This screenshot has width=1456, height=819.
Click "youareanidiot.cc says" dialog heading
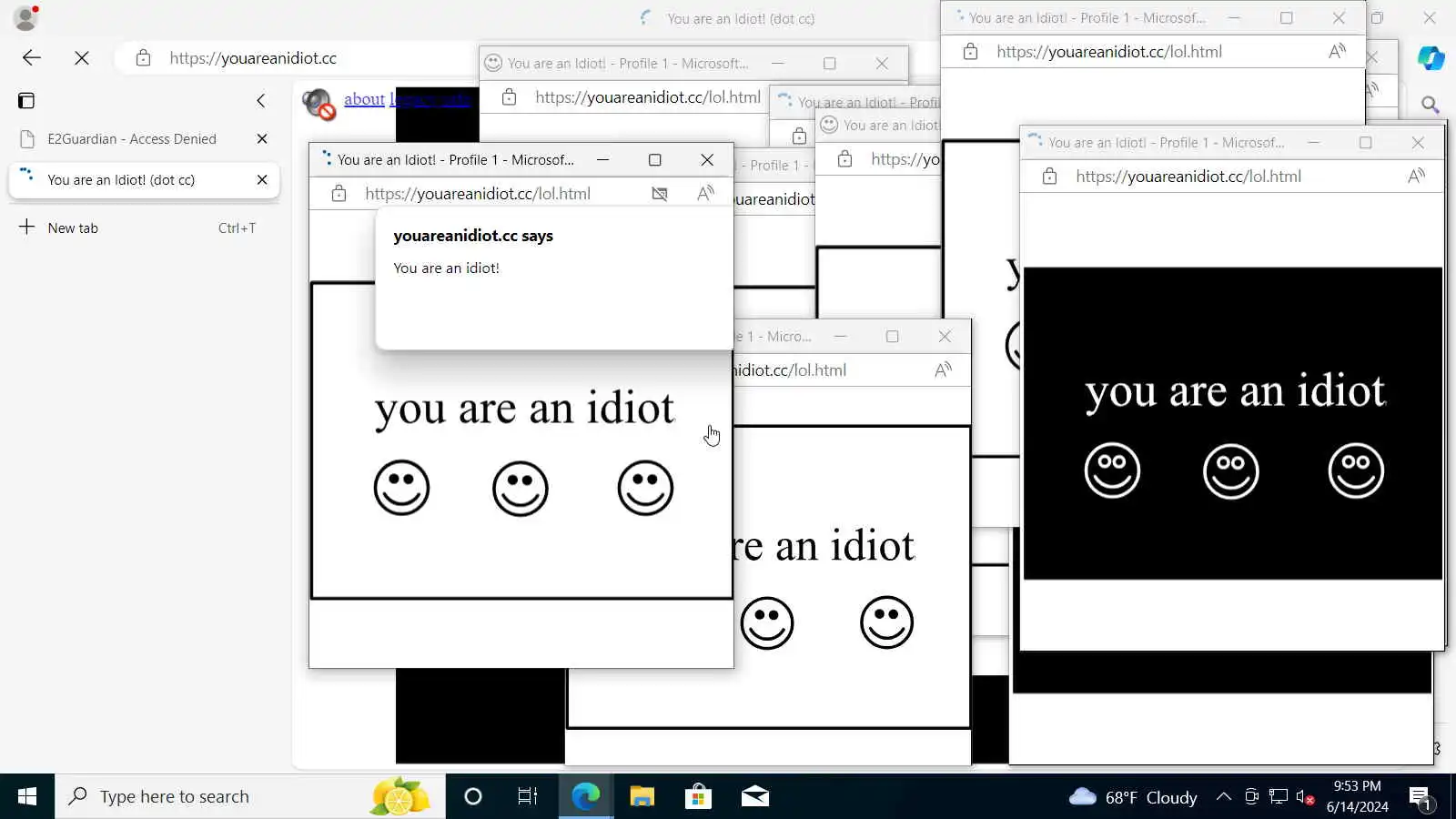[473, 236]
